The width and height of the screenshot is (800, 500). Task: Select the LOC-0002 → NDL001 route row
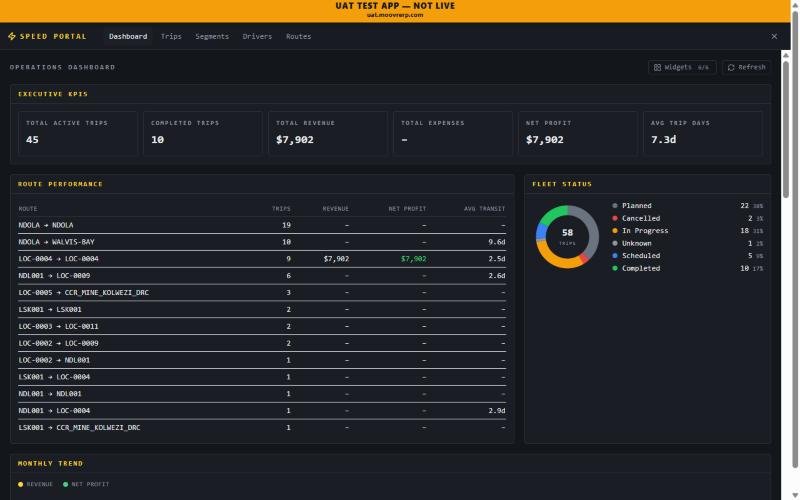coord(262,360)
